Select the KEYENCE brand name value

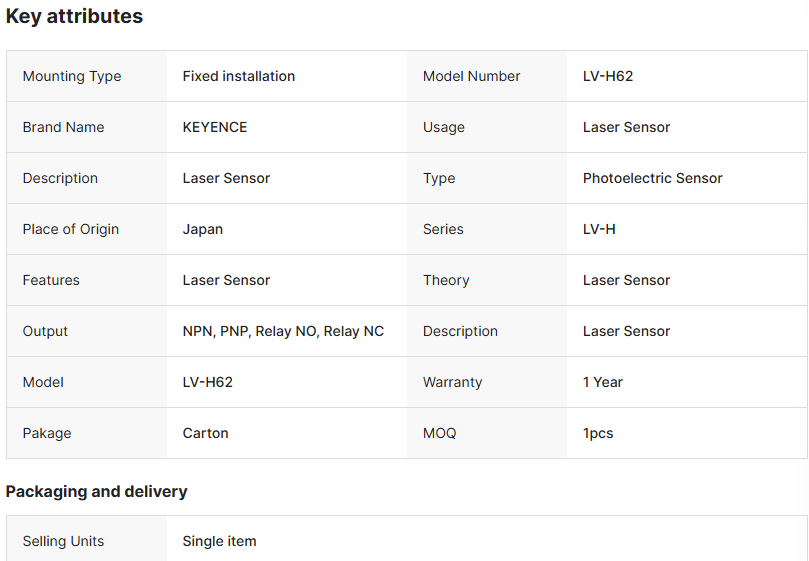pyautogui.click(x=215, y=127)
